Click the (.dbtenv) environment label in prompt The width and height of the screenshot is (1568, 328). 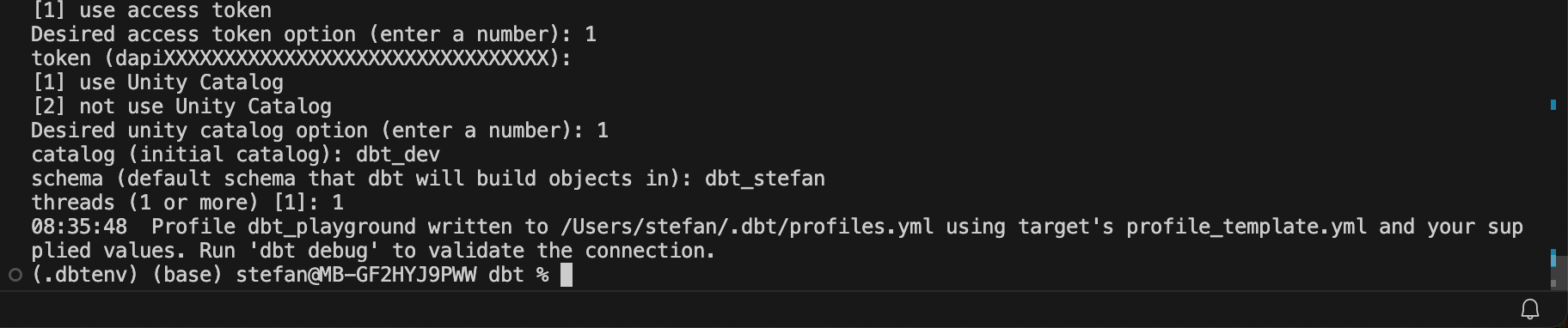click(x=85, y=275)
